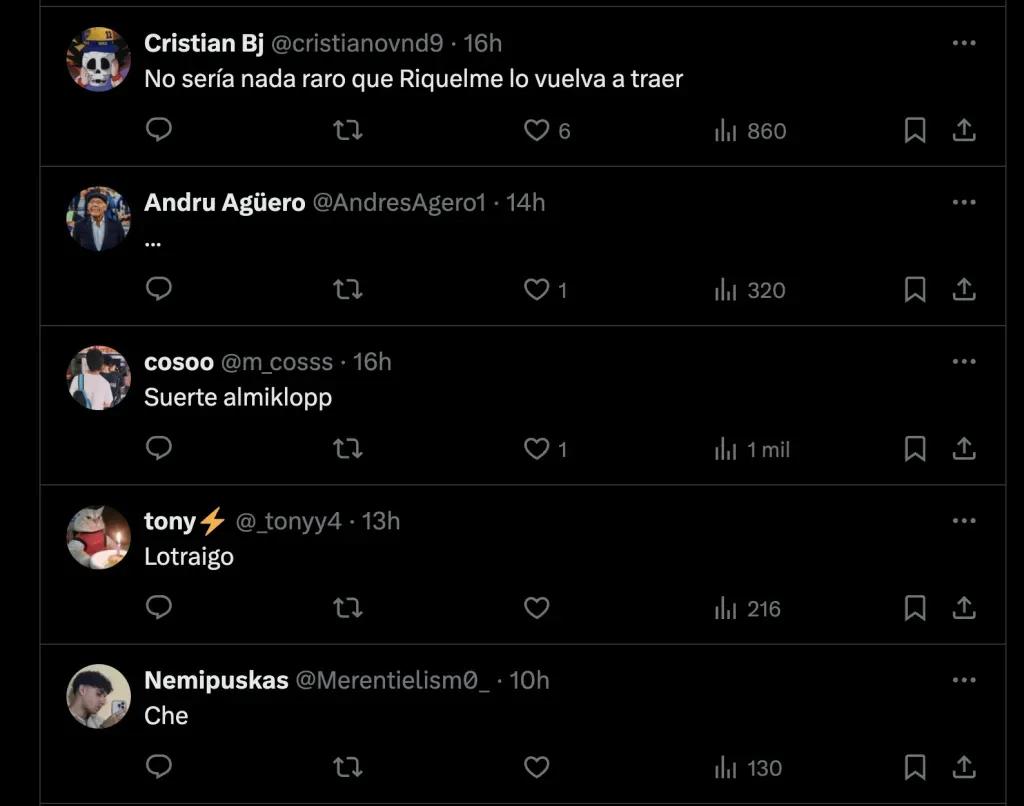1024x806 pixels.
Task: Open tony's cat profile picture
Action: pyautogui.click(x=99, y=537)
